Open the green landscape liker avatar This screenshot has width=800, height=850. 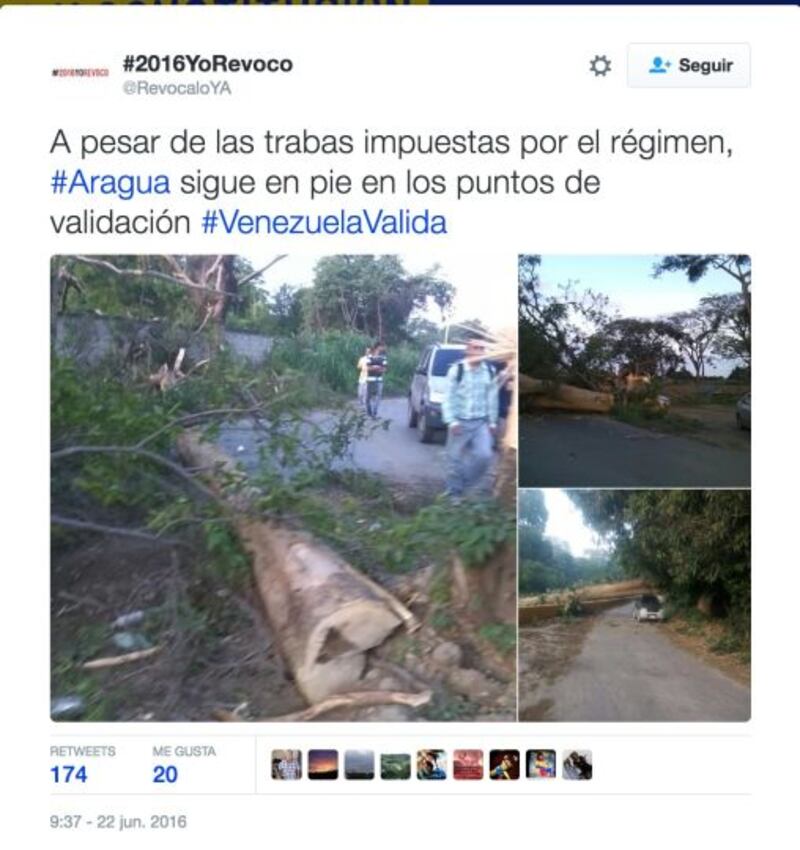[x=396, y=765]
